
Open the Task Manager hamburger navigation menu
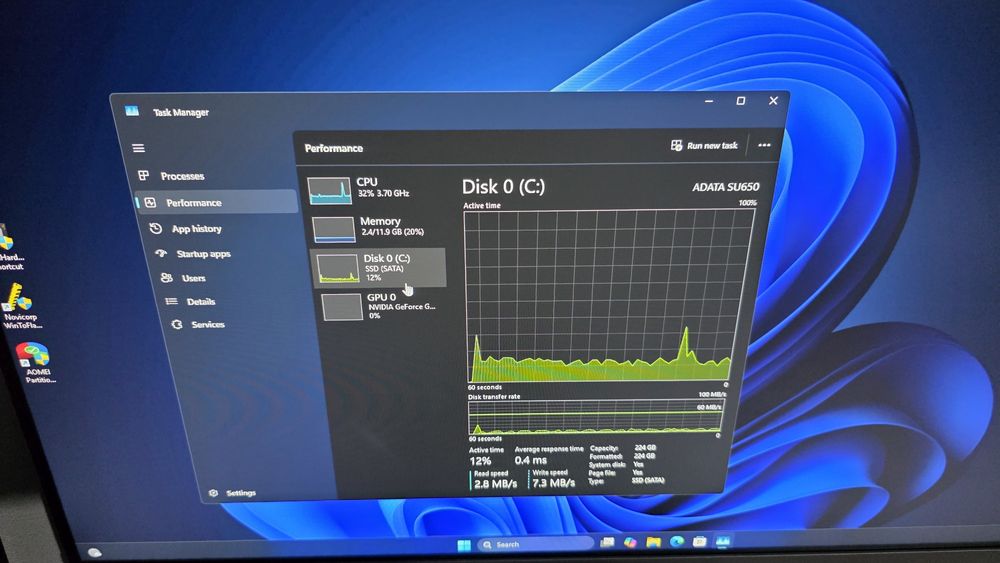coord(138,148)
